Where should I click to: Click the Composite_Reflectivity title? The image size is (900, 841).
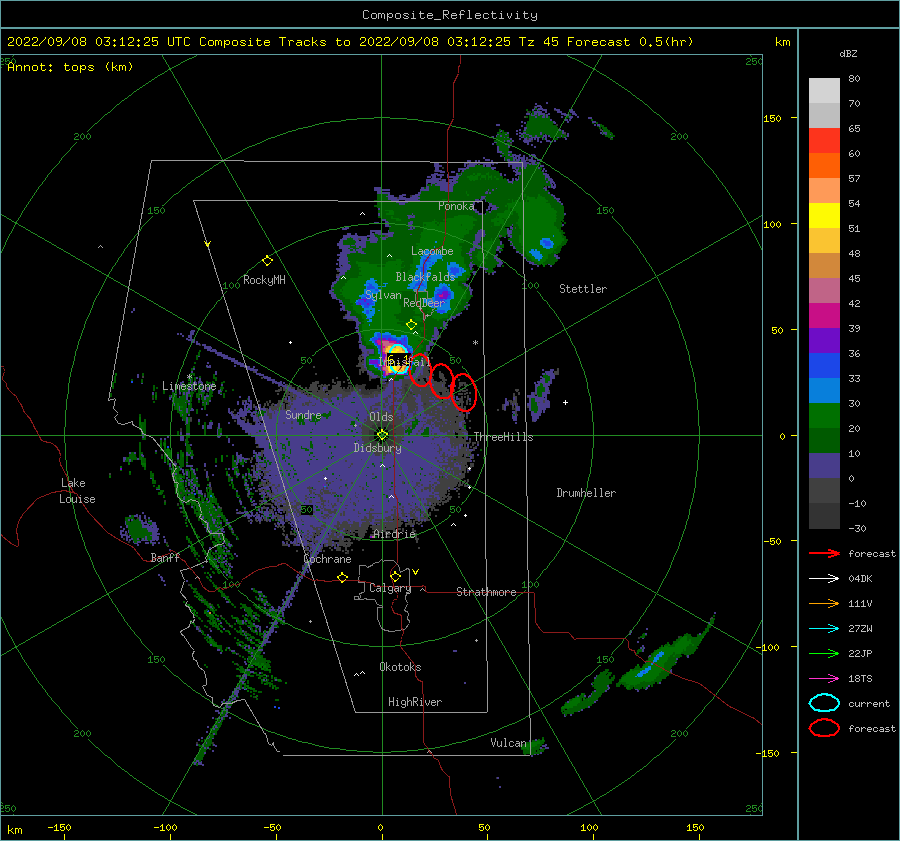click(449, 15)
